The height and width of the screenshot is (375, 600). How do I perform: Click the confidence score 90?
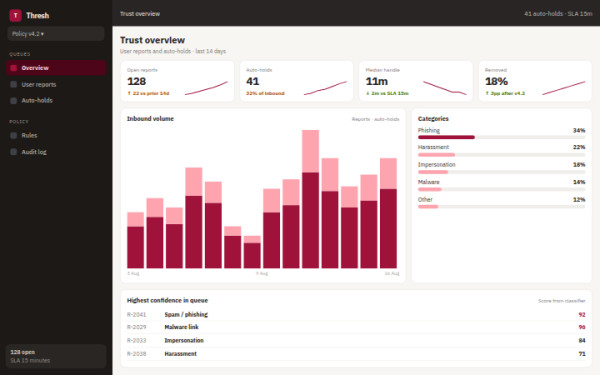[582, 327]
